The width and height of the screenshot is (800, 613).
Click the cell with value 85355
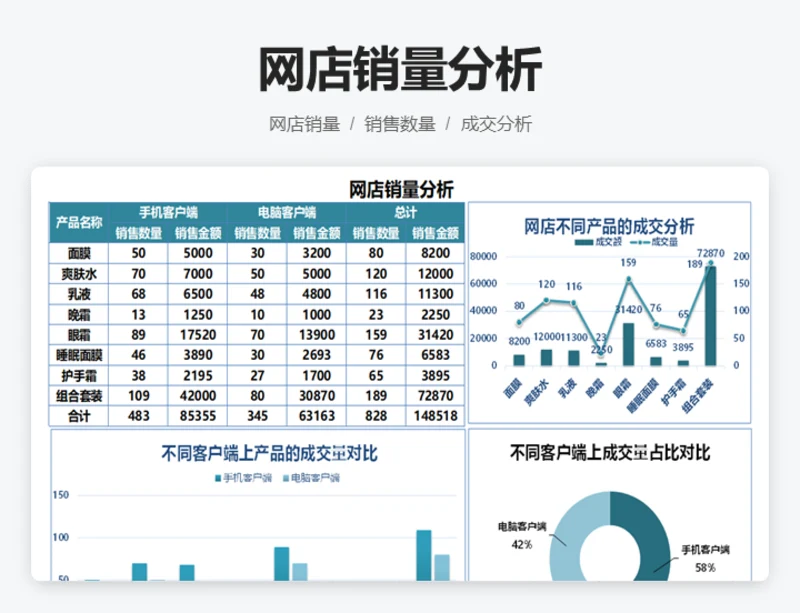pos(198,416)
